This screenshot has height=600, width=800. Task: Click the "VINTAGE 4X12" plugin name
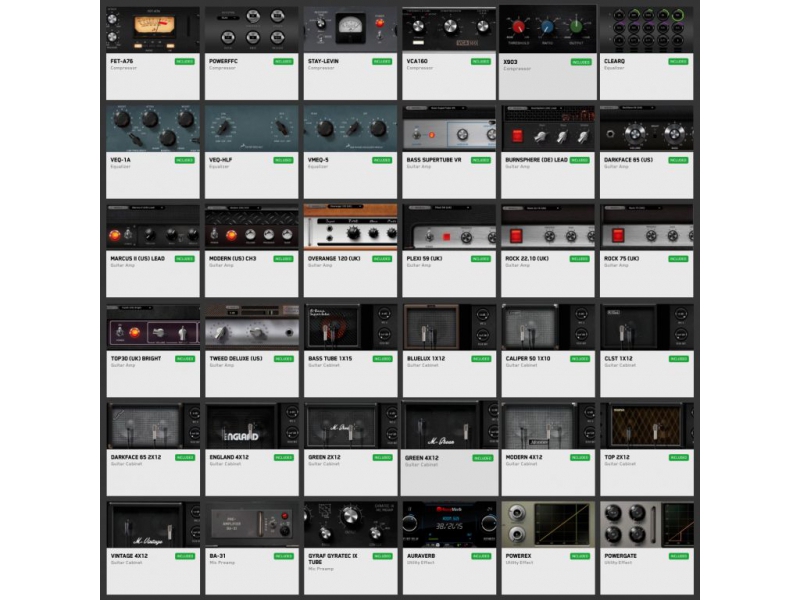[x=129, y=556]
